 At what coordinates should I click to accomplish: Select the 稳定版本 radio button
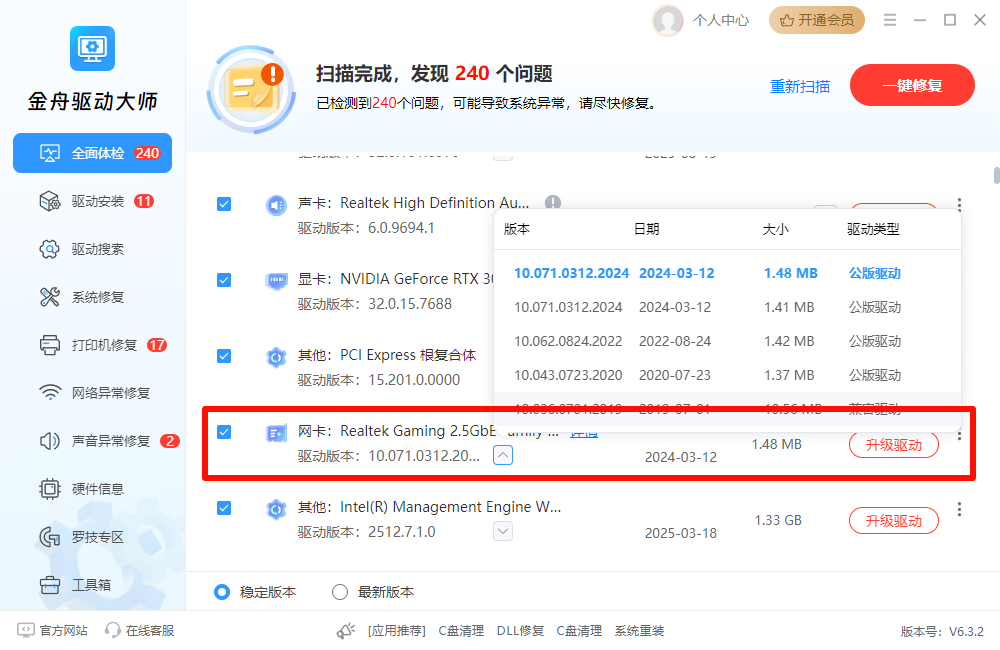[222, 592]
